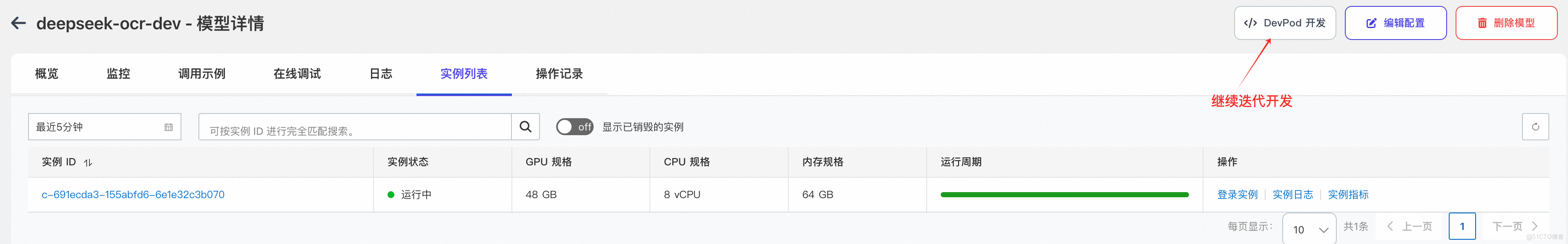Viewport: 1568px width, 244px height.
Task: Click 实例指标 link
Action: 1348,195
